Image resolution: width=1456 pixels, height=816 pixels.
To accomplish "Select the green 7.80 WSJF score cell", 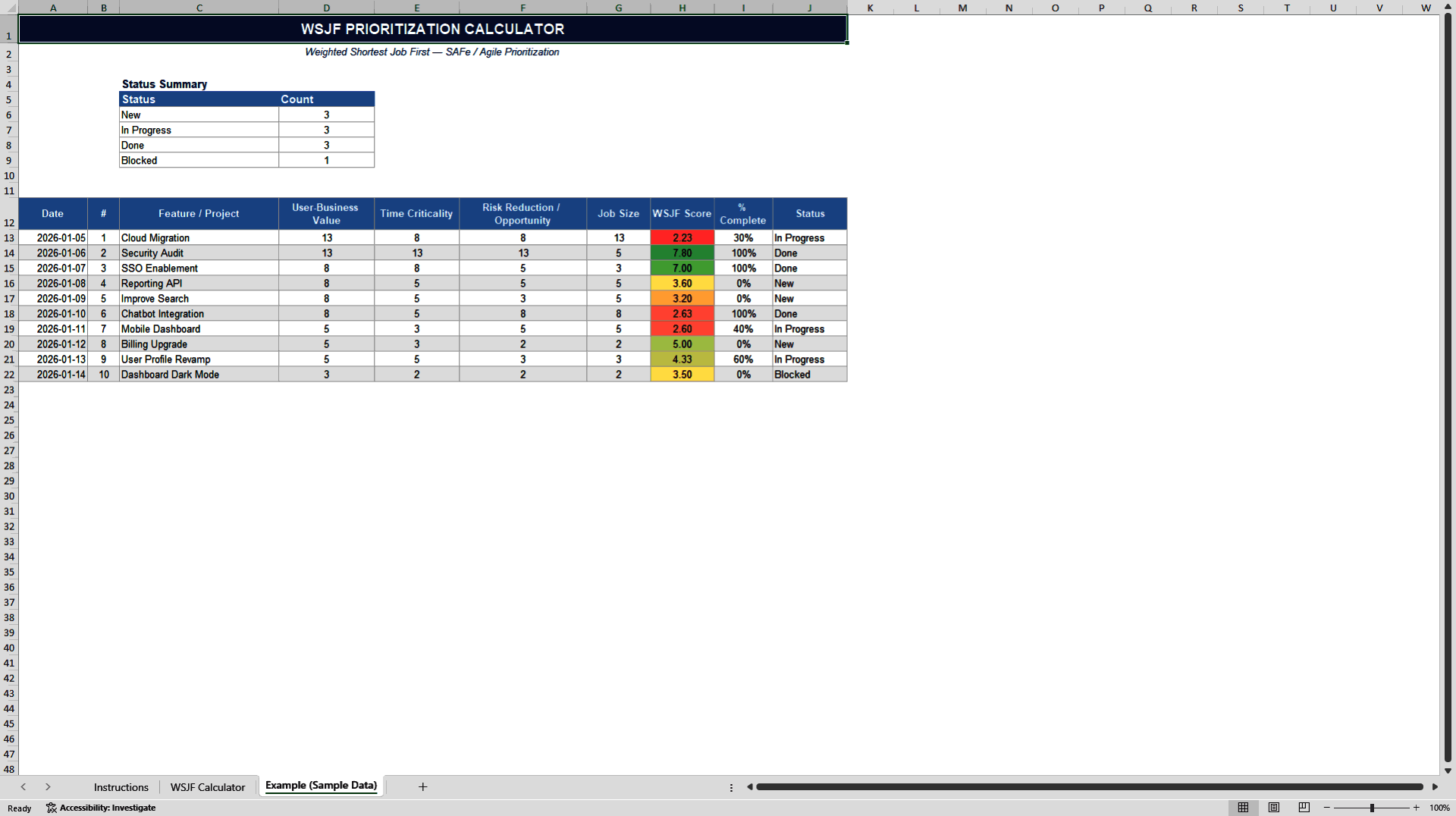I will (682, 253).
